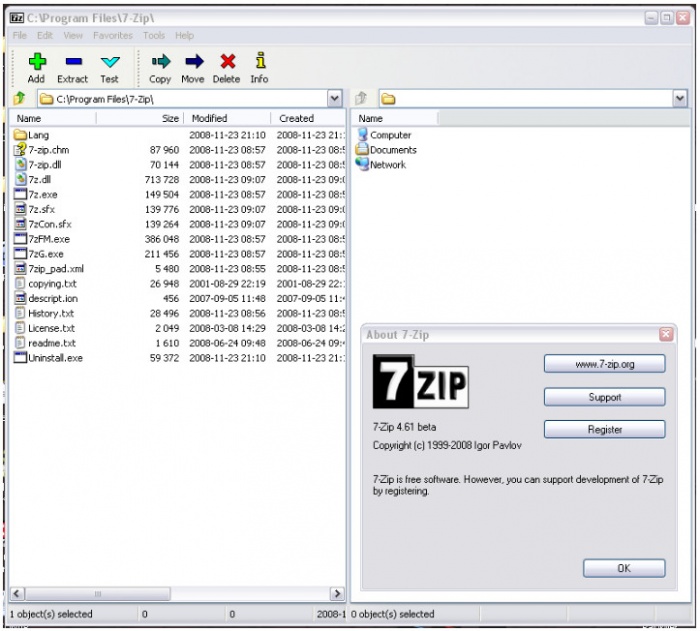
Task: Click the 7zFM.exe application icon
Action: [x=20, y=239]
